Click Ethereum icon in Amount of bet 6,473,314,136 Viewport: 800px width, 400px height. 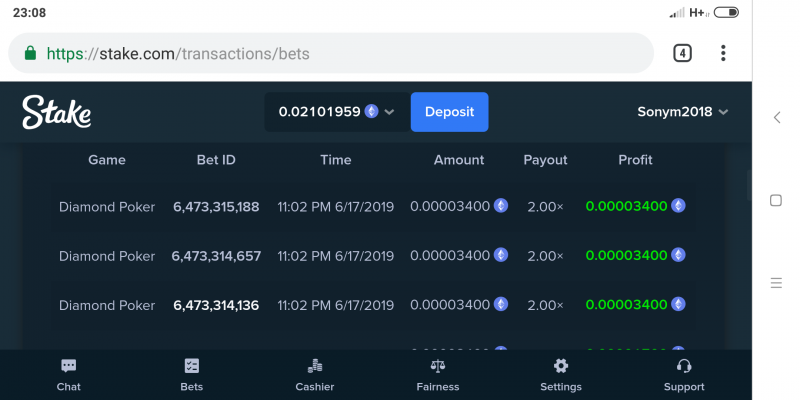point(501,304)
